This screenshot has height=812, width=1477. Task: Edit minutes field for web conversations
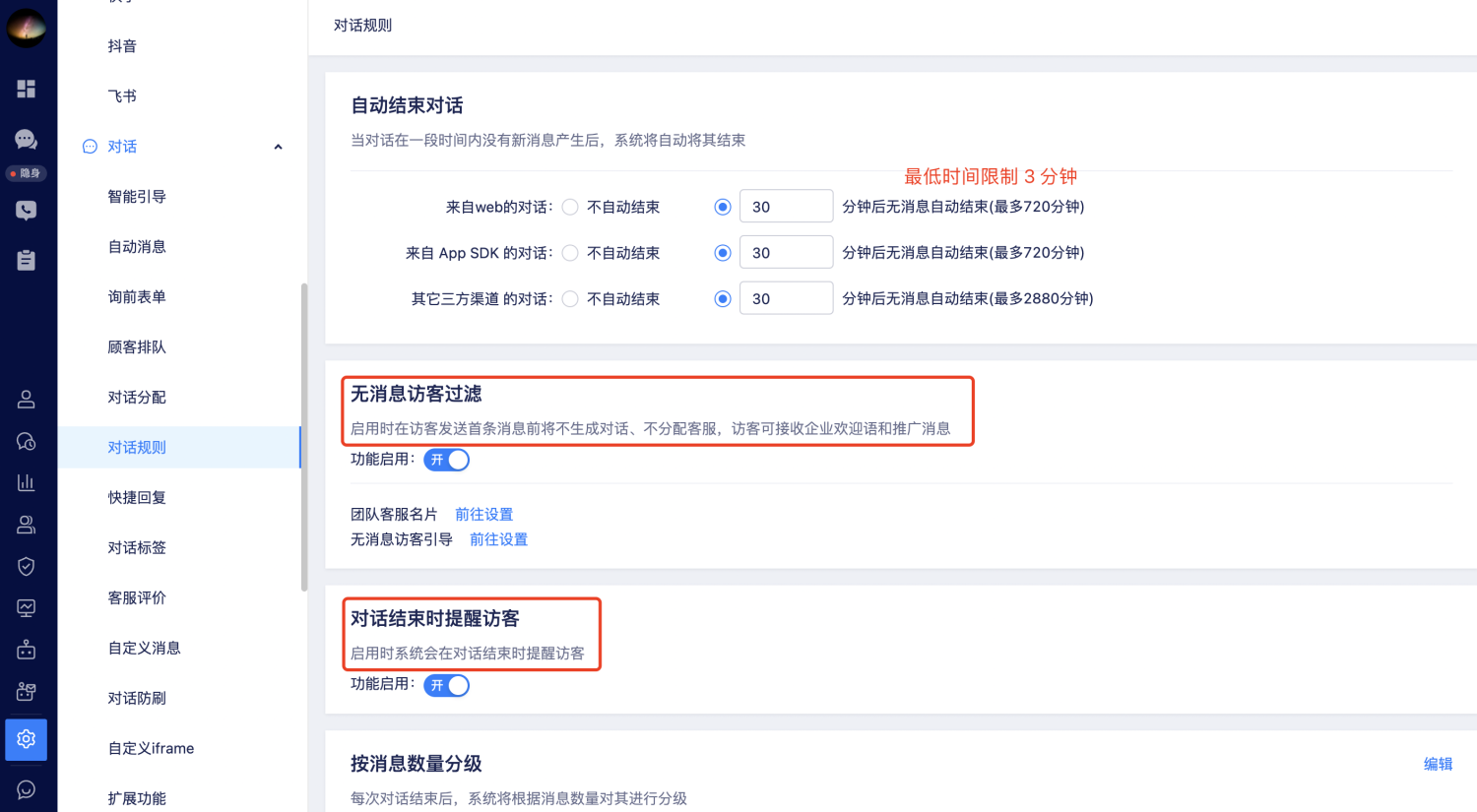(786, 207)
